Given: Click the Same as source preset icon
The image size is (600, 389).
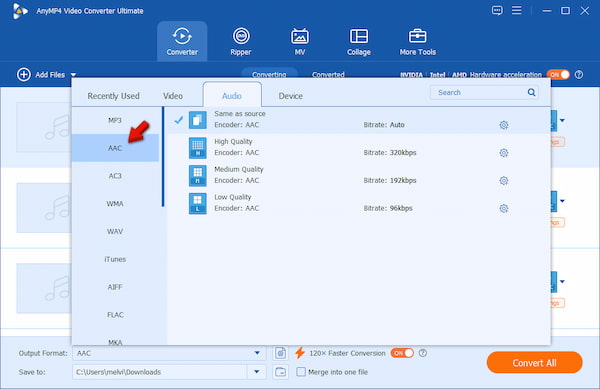Looking at the screenshot, I should click(197, 120).
